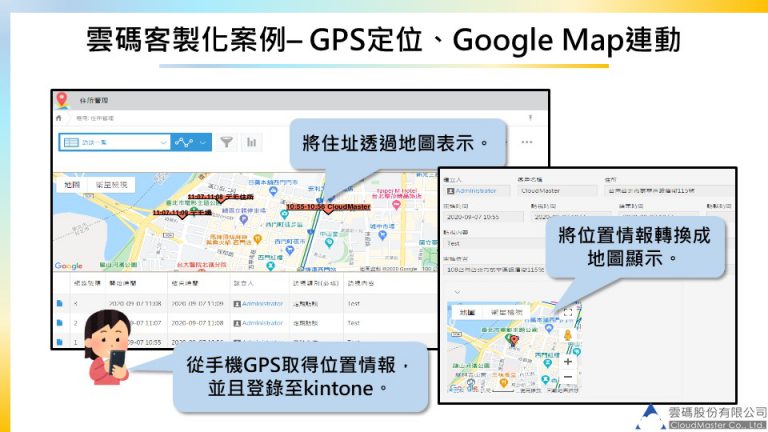Click the Street View pegman icon
Viewport: 768px width, 432px height.
click(x=568, y=336)
